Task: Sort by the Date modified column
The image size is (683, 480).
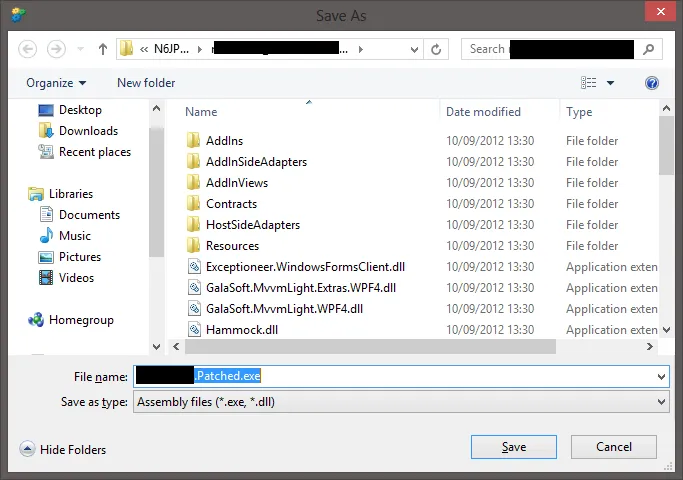Action: [483, 112]
